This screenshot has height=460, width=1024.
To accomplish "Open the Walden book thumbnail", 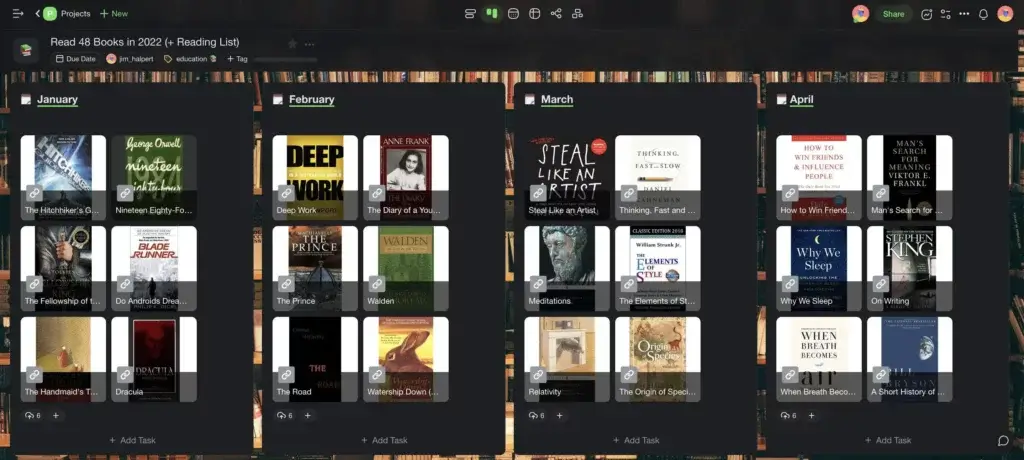I will tap(405, 260).
